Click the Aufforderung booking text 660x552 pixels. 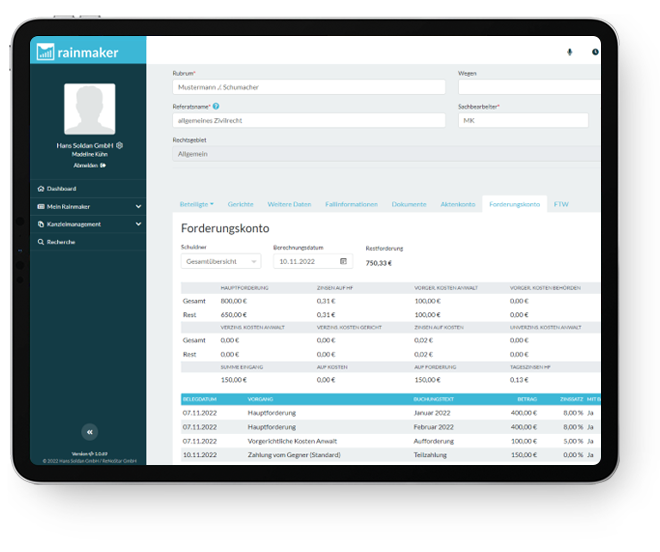click(434, 441)
